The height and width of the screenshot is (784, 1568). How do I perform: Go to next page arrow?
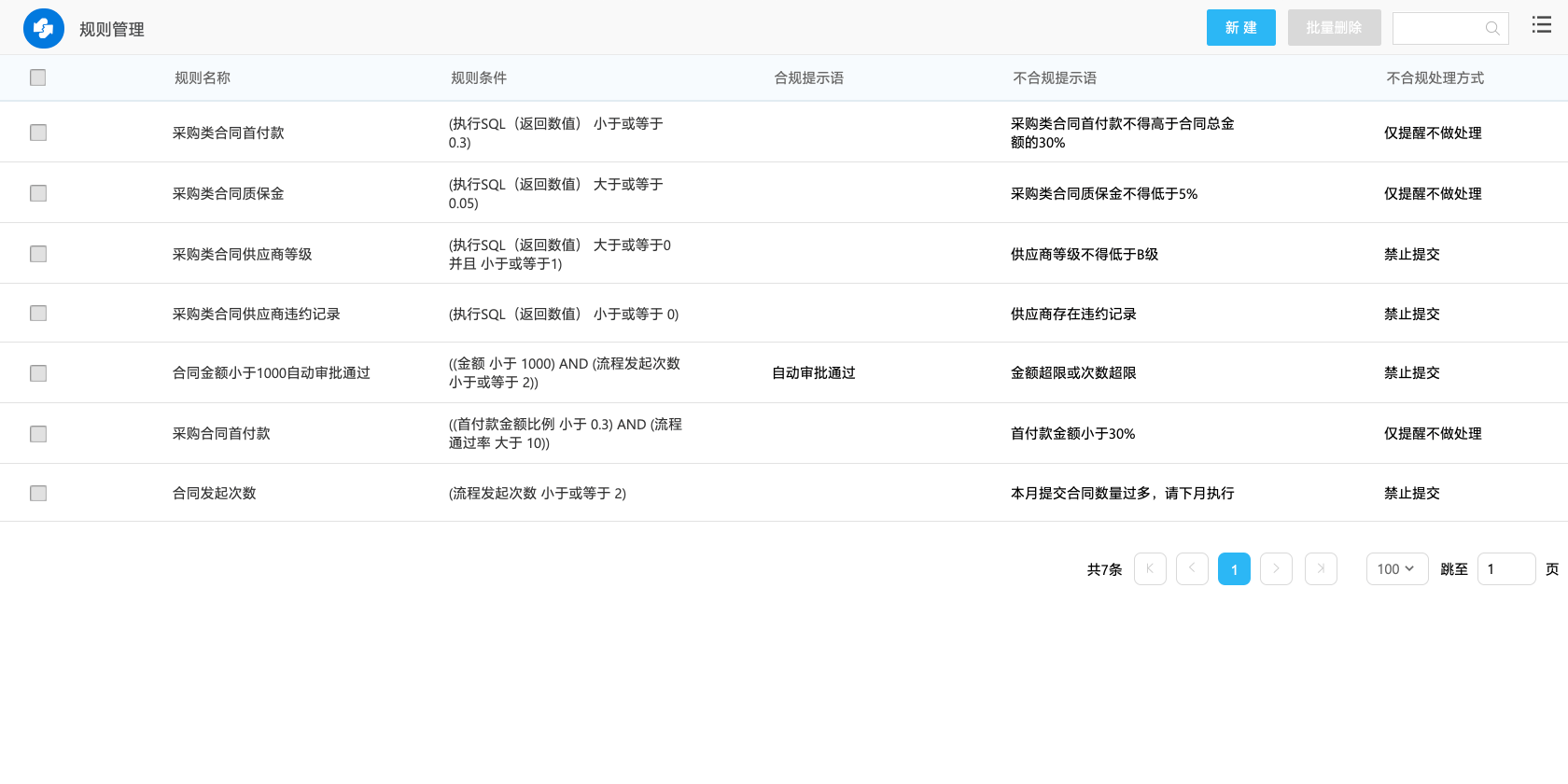[x=1276, y=568]
